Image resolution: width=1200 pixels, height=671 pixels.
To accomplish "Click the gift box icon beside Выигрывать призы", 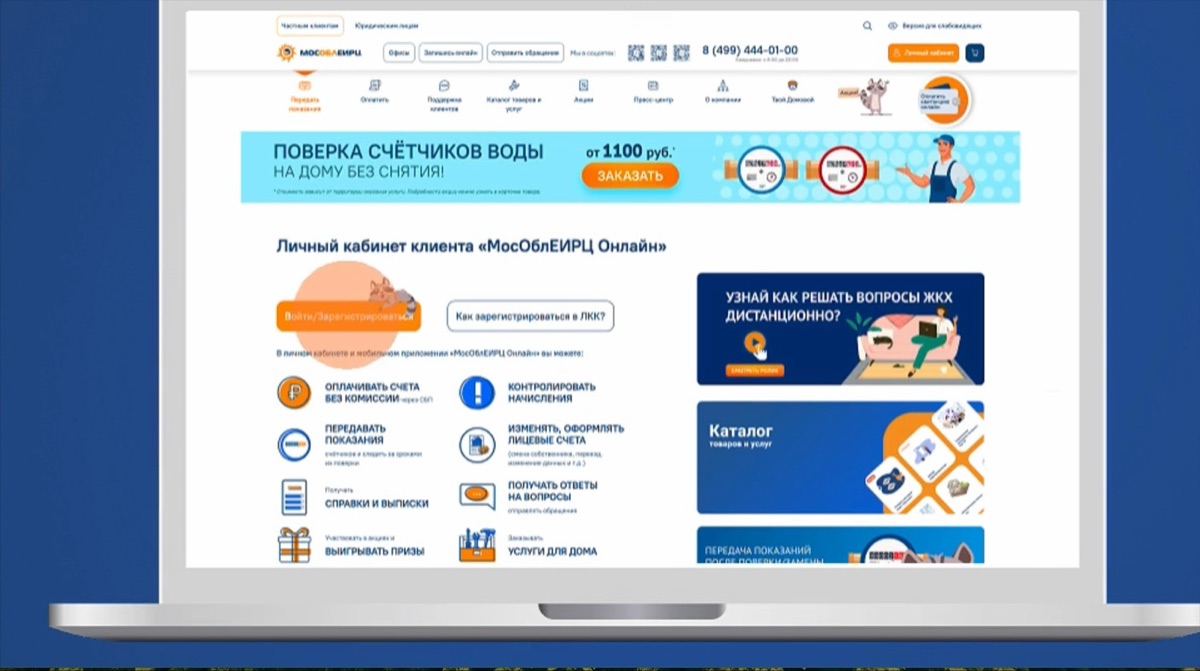I will click(x=294, y=545).
